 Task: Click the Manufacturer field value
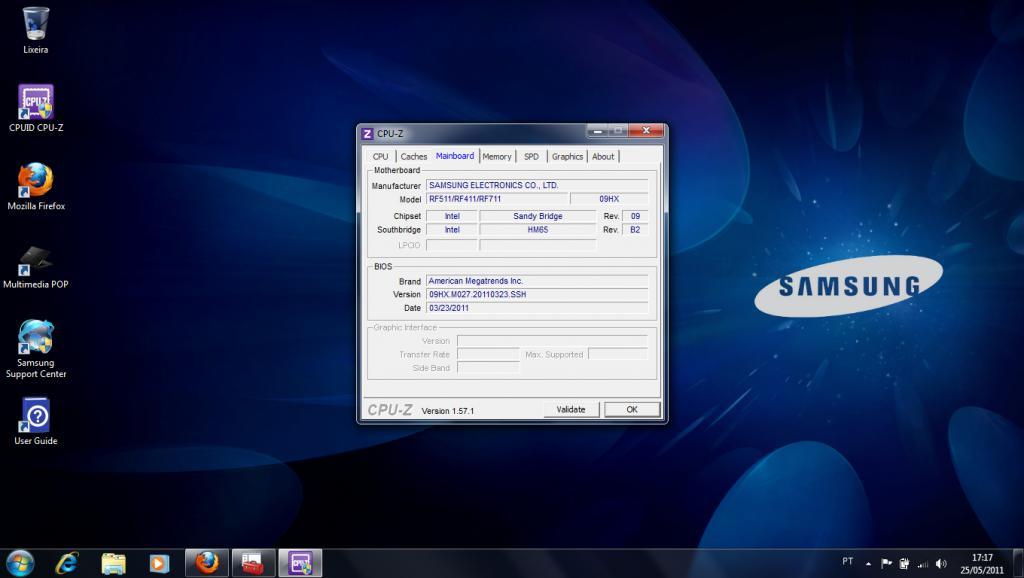point(537,185)
